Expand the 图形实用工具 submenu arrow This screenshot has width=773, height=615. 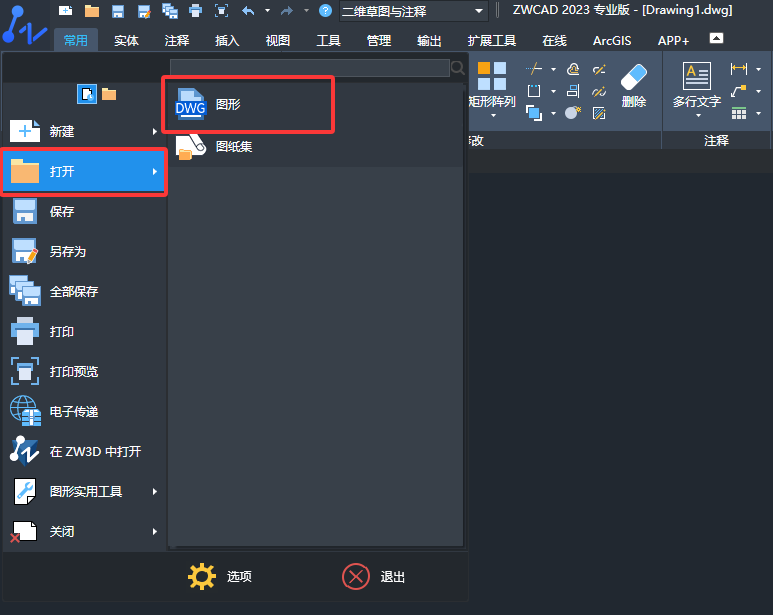155,491
